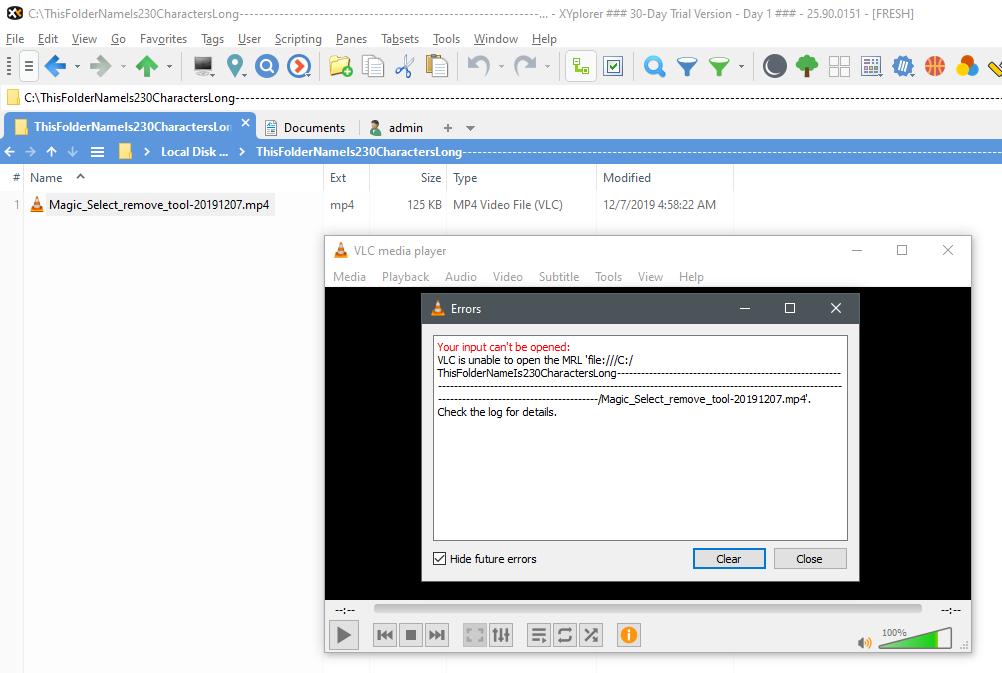This screenshot has height=673, width=1002.
Task: Open the Back button history dropdown arrow
Action: click(77, 67)
